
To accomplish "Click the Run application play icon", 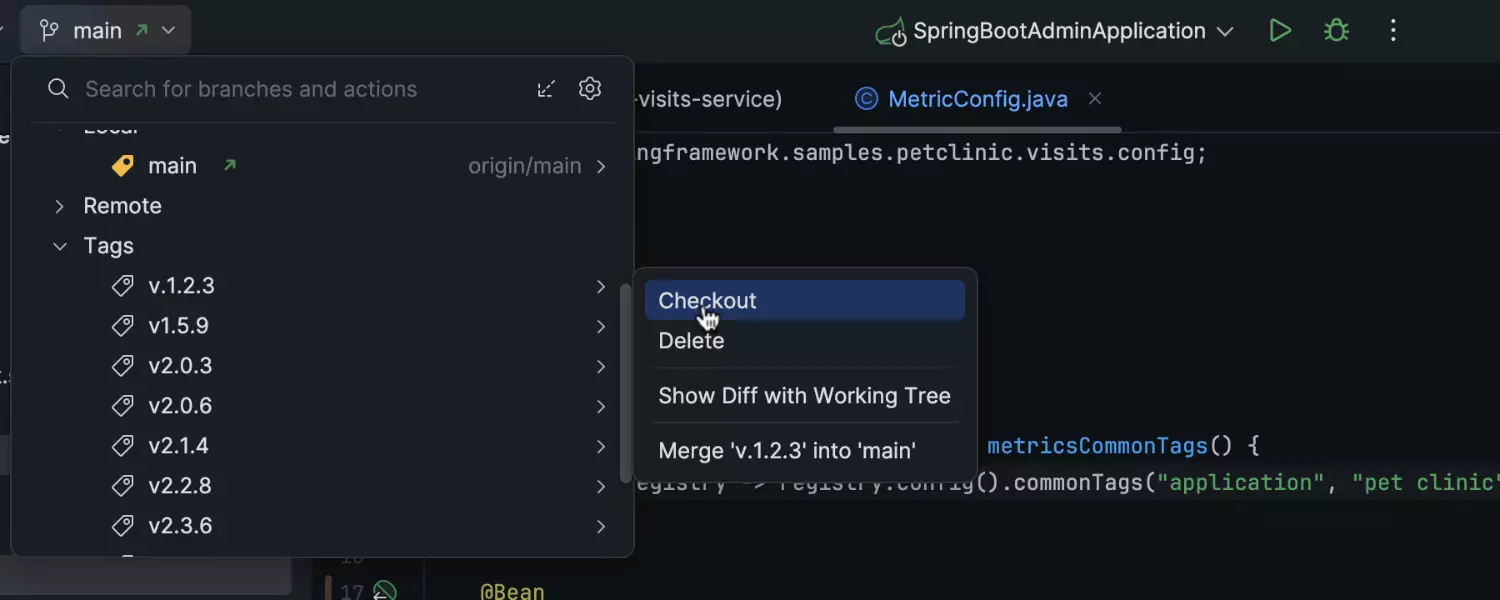I will (x=1280, y=31).
